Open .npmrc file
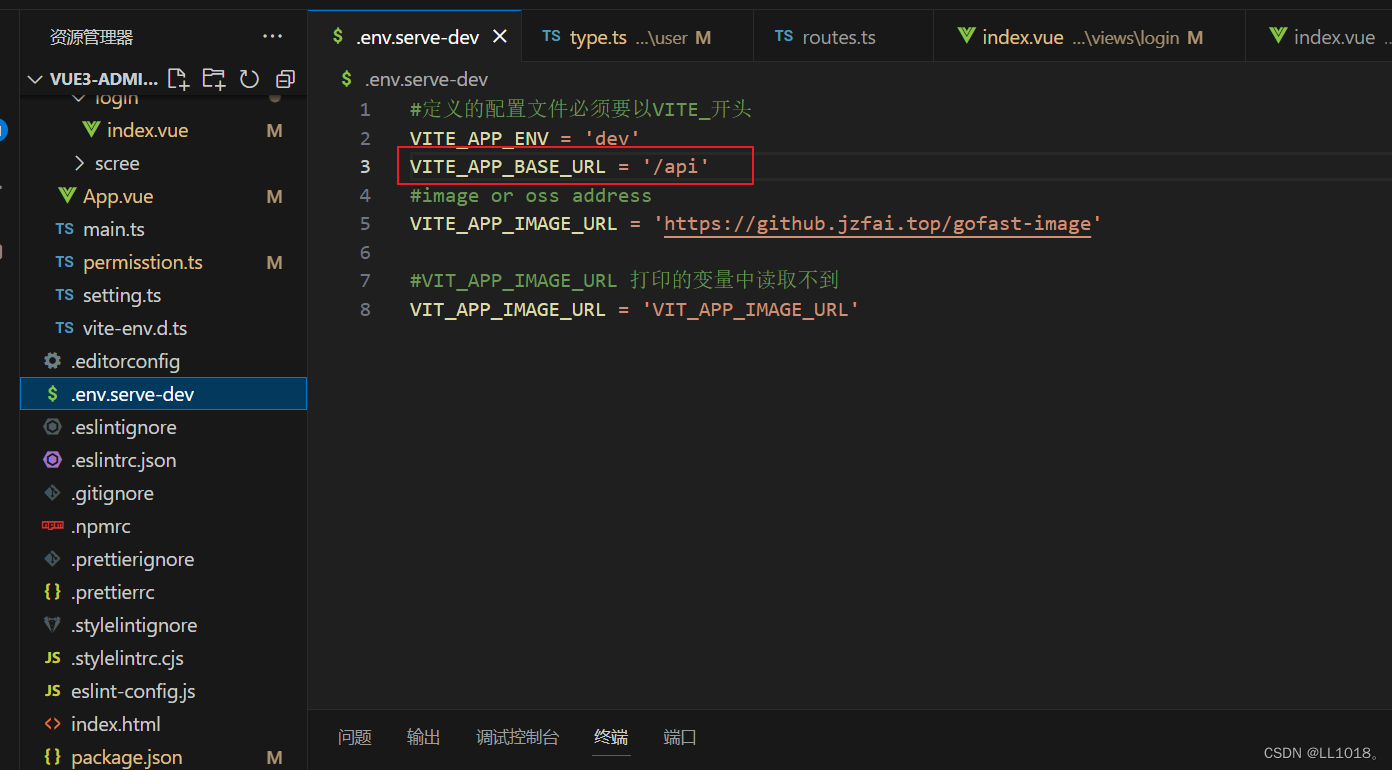1392x770 pixels. point(100,526)
